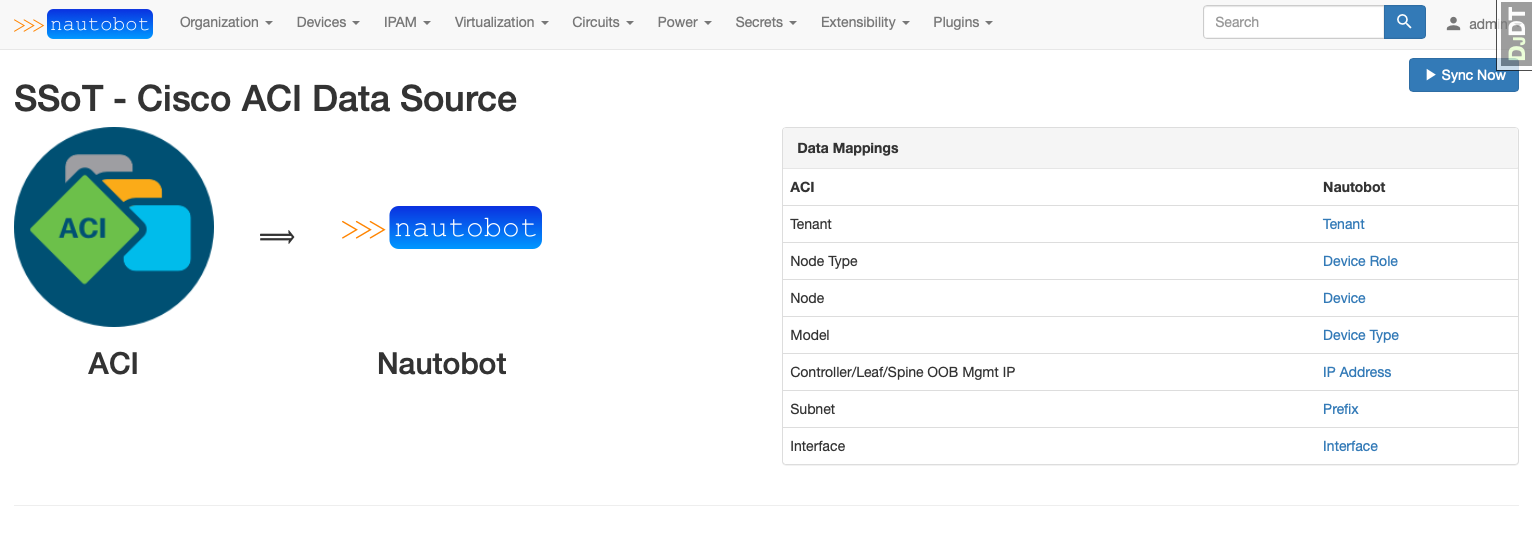Select the 'Node Type' cell
Viewport: 1532px width, 536px height.
click(1049, 261)
